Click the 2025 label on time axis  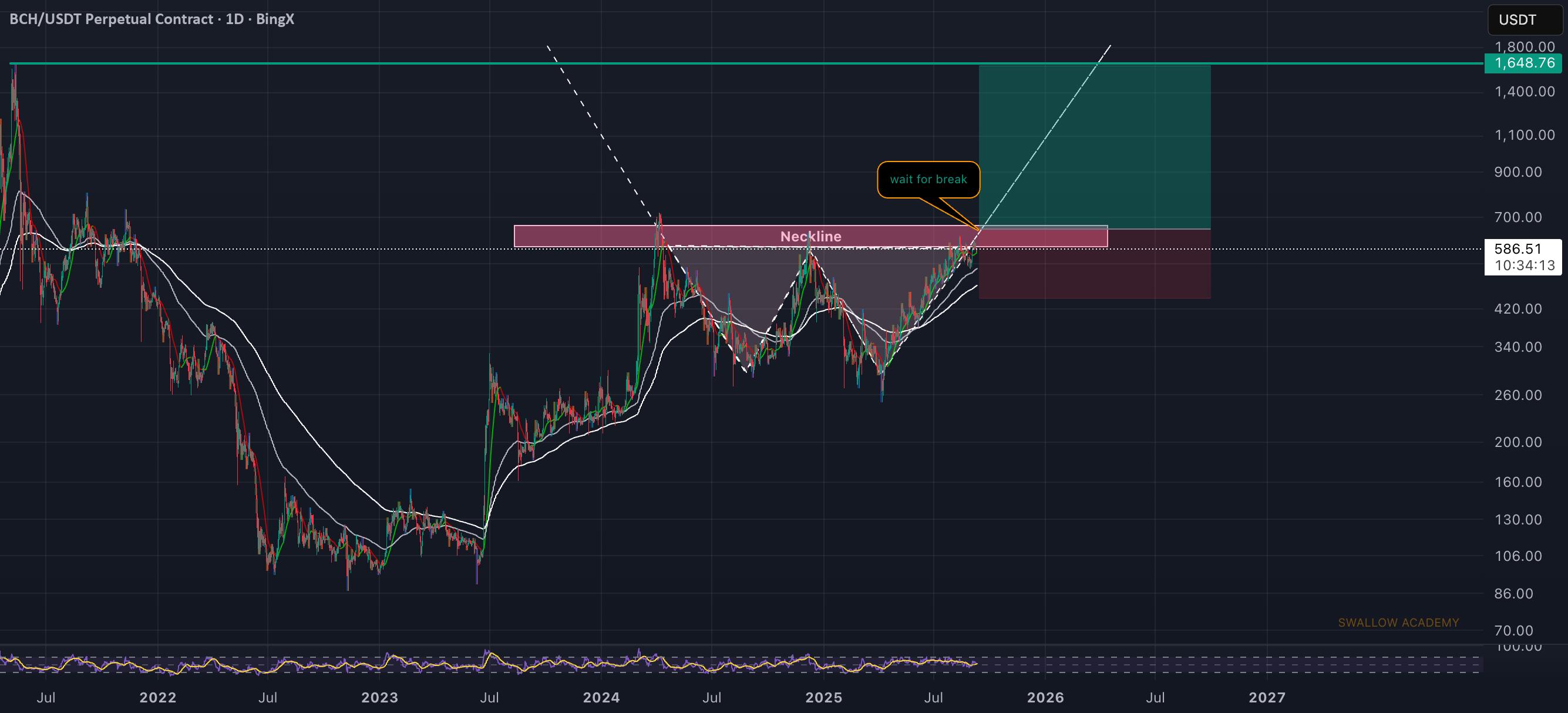pos(823,697)
